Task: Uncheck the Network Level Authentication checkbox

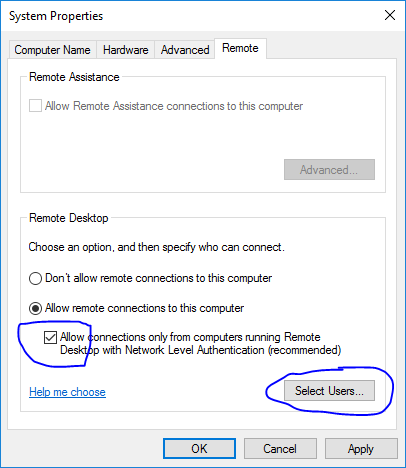Action: (x=50, y=338)
